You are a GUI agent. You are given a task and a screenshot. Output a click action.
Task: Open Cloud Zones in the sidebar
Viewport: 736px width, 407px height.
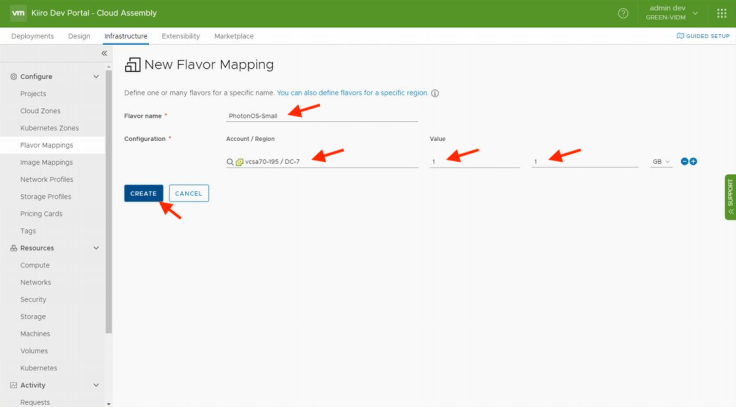[x=40, y=111]
